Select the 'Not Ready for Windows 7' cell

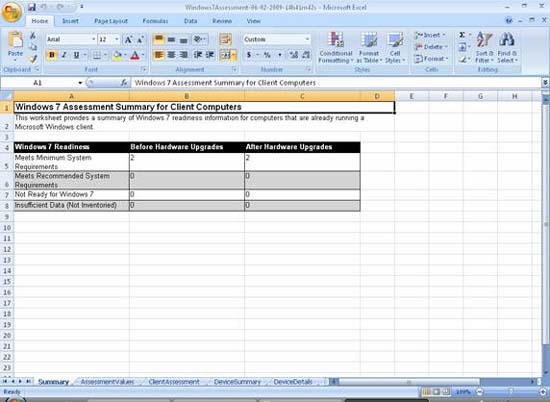coord(71,195)
